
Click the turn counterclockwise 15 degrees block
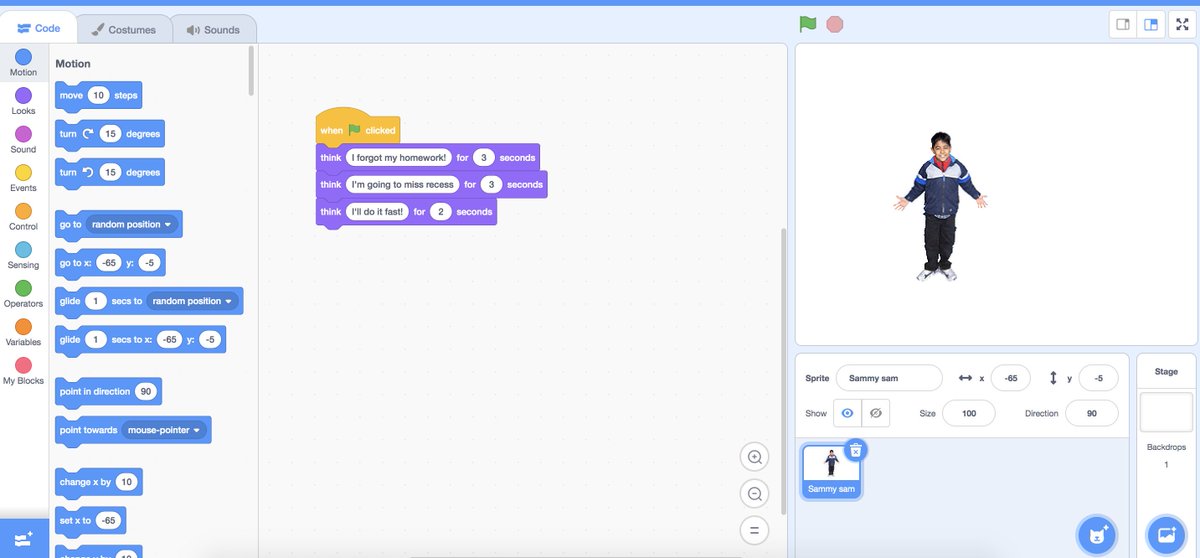click(x=110, y=173)
